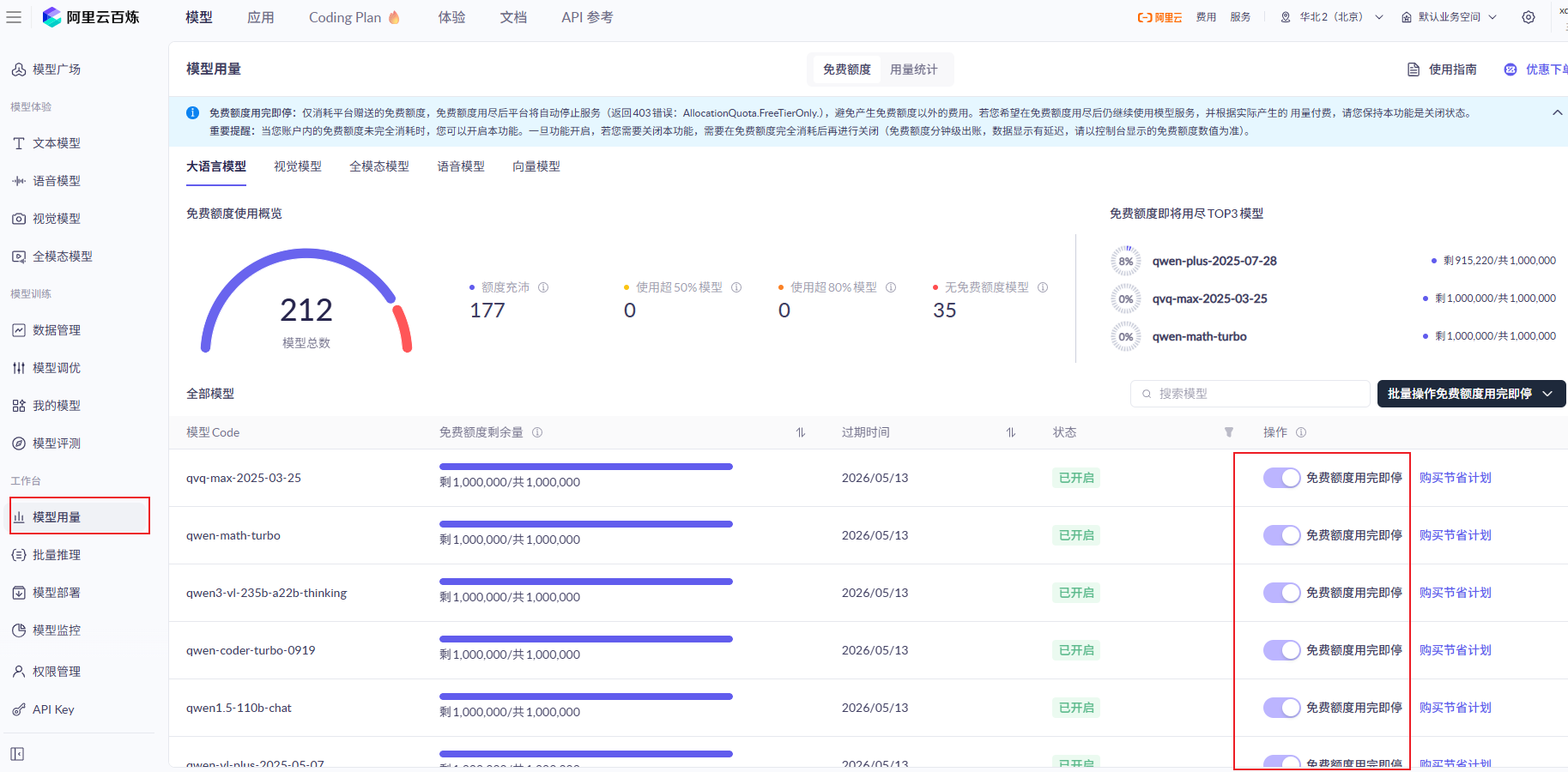This screenshot has height=772, width=1568.
Task: Click the model usage bar-chart icon
Action: point(19,517)
